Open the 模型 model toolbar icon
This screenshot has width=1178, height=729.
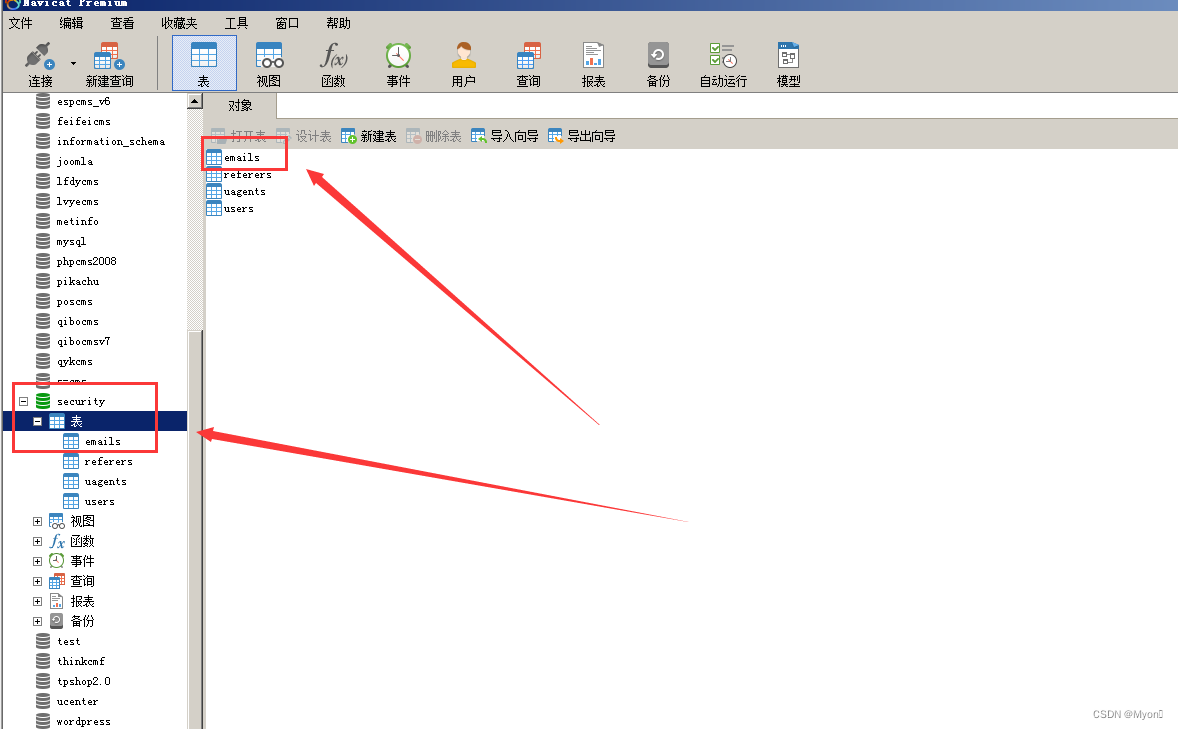pos(788,65)
